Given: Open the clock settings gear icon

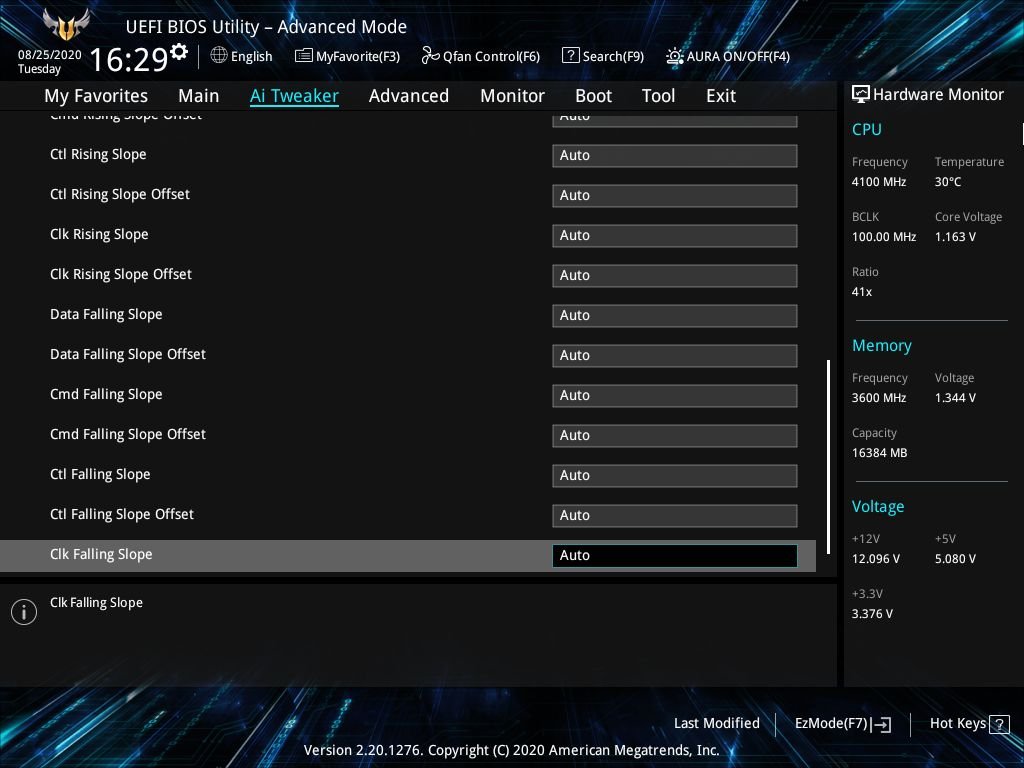Looking at the screenshot, I should [179, 52].
